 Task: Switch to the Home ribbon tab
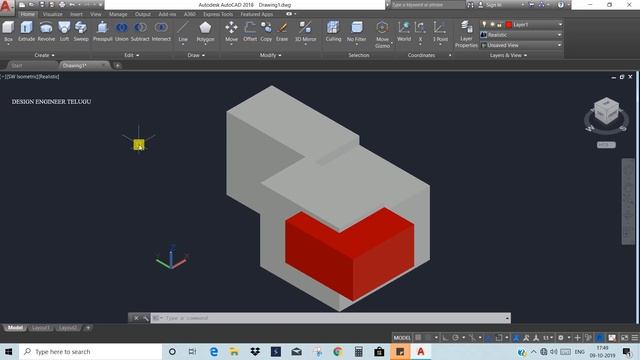(x=28, y=14)
